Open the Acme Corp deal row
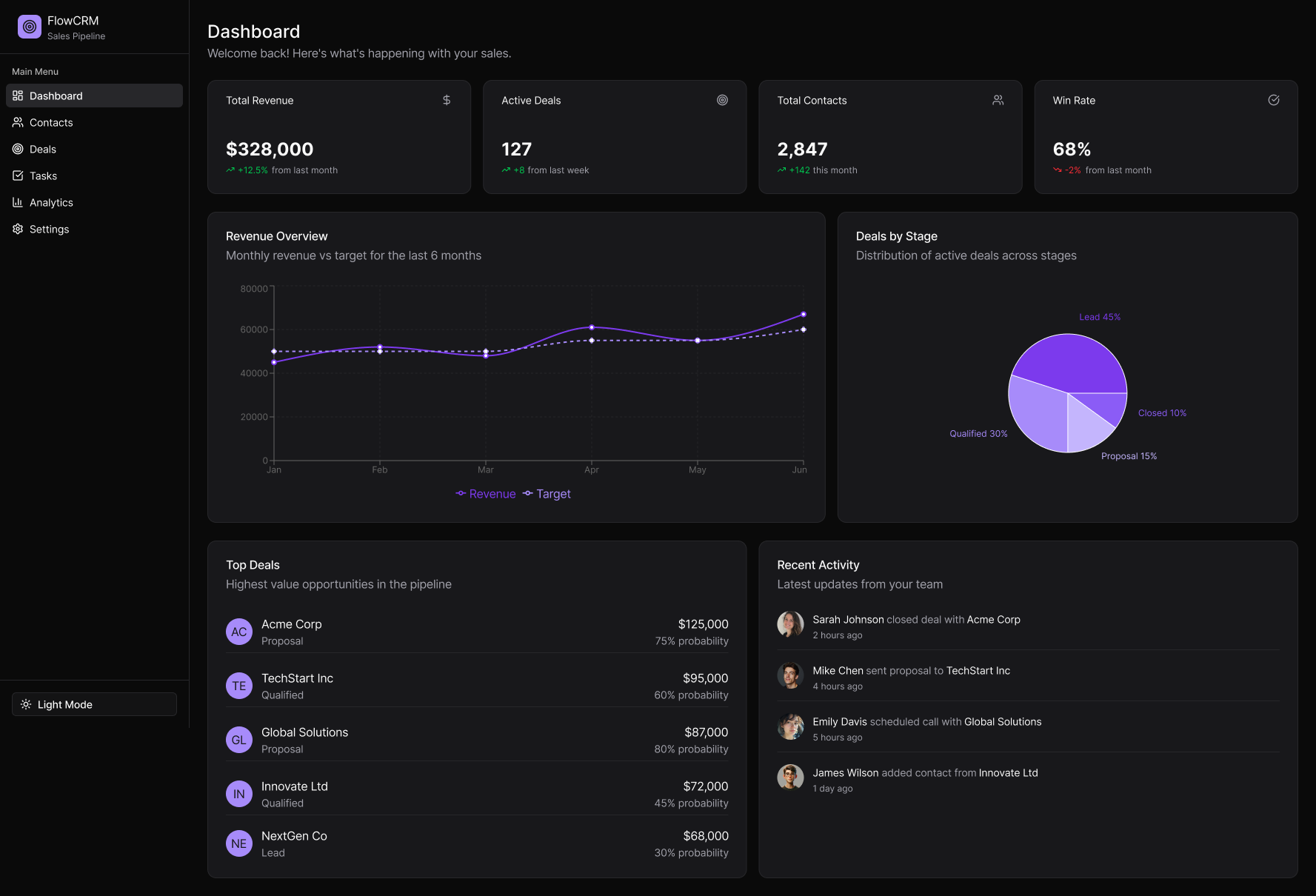Image resolution: width=1316 pixels, height=896 pixels. [x=477, y=632]
